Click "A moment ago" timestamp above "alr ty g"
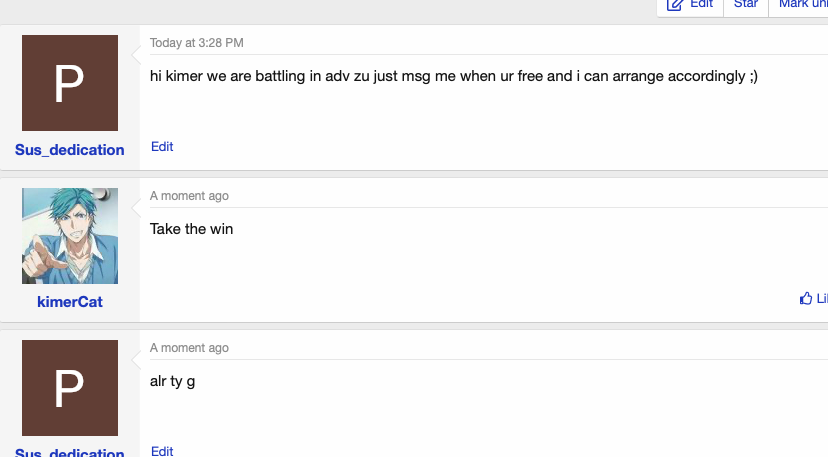Screen dimensions: 828x457 point(189,348)
